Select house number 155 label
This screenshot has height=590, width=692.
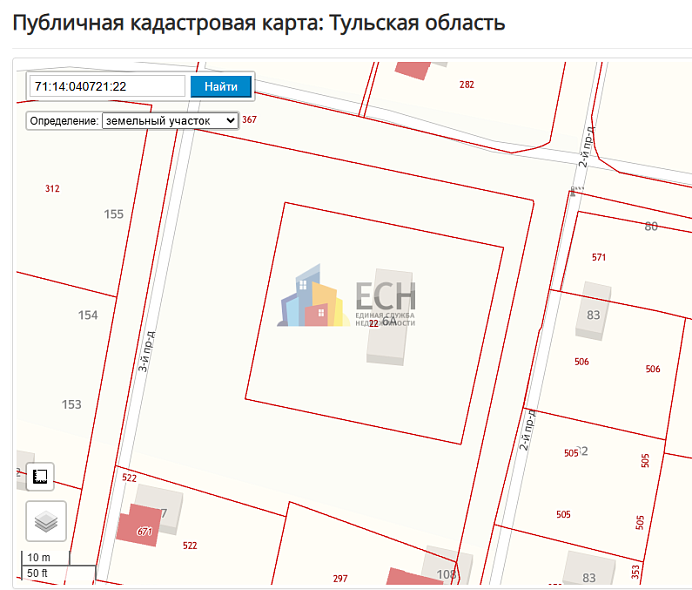click(x=114, y=214)
